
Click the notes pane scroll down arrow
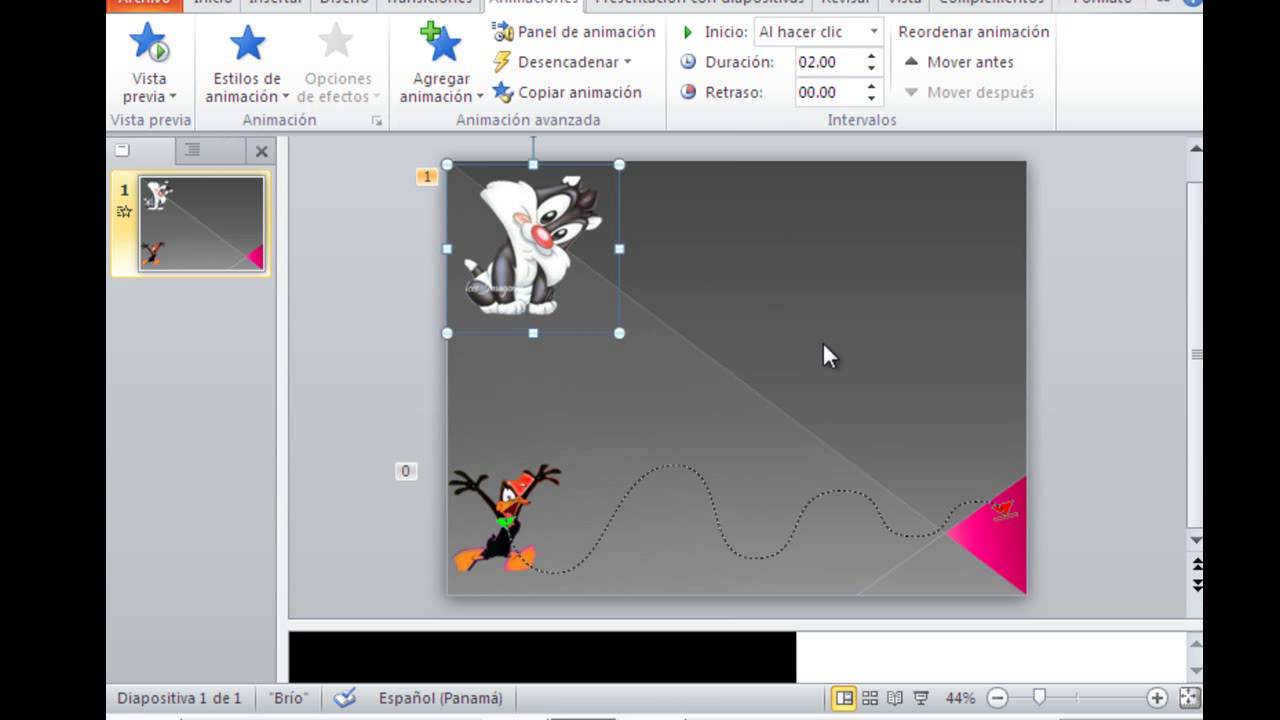pos(1195,670)
